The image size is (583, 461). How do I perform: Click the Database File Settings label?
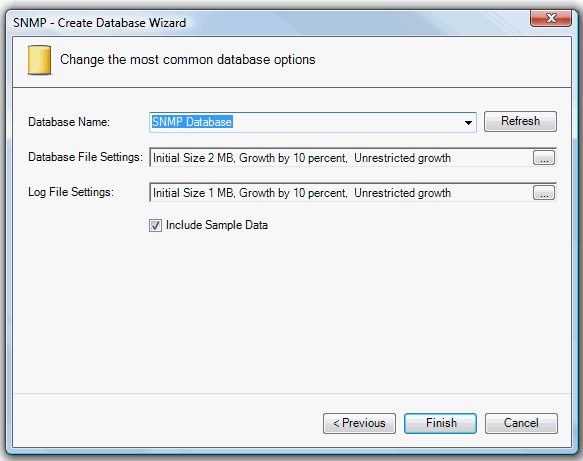pos(86,157)
